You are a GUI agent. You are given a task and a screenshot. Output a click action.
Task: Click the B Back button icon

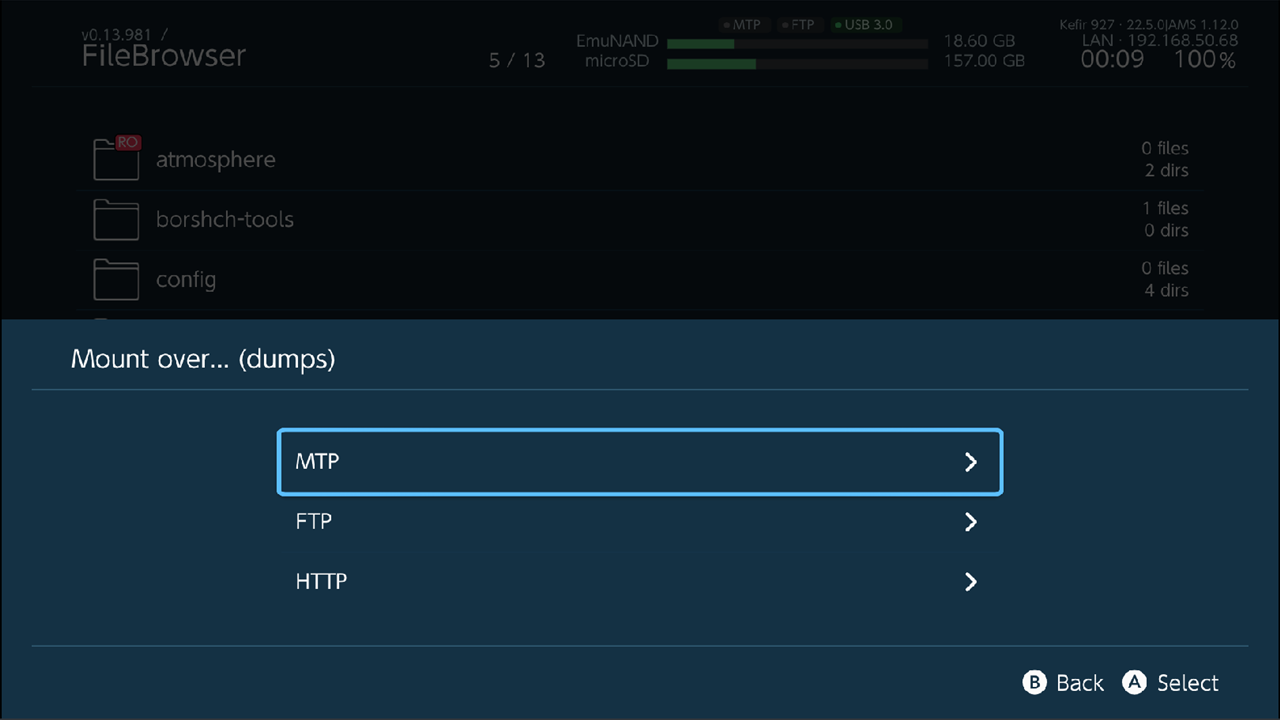click(1034, 683)
